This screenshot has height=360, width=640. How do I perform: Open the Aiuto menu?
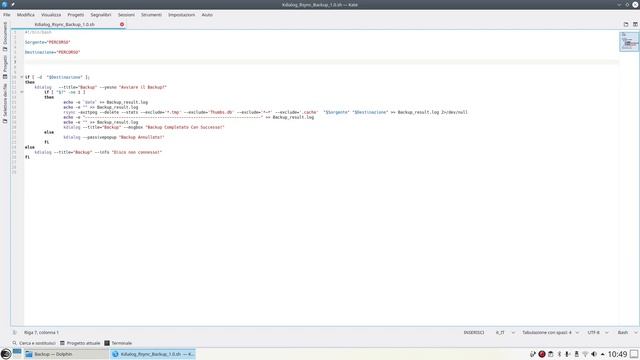pyautogui.click(x=207, y=15)
